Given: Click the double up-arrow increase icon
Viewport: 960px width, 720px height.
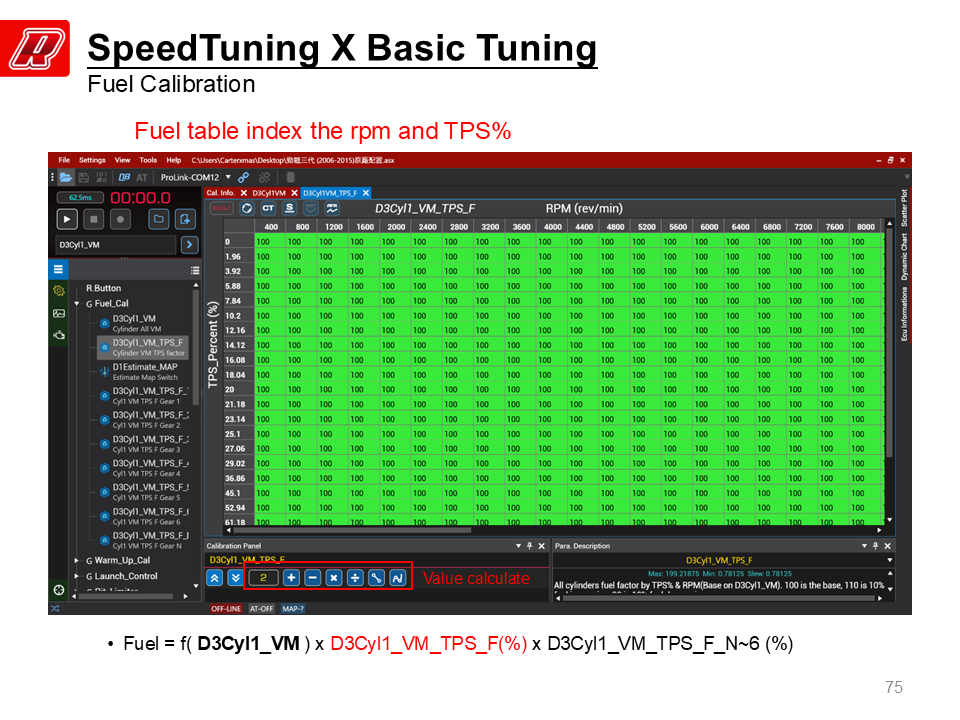Looking at the screenshot, I should 214,578.
